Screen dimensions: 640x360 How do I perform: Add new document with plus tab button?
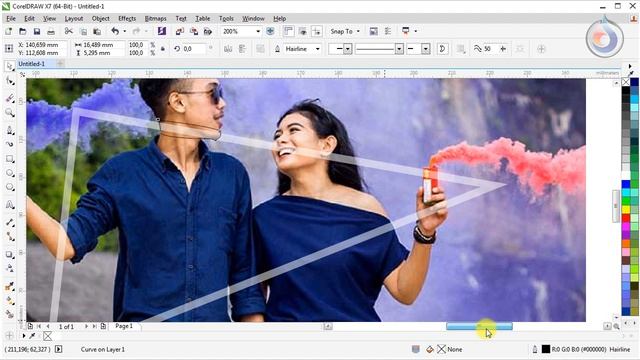coord(60,64)
